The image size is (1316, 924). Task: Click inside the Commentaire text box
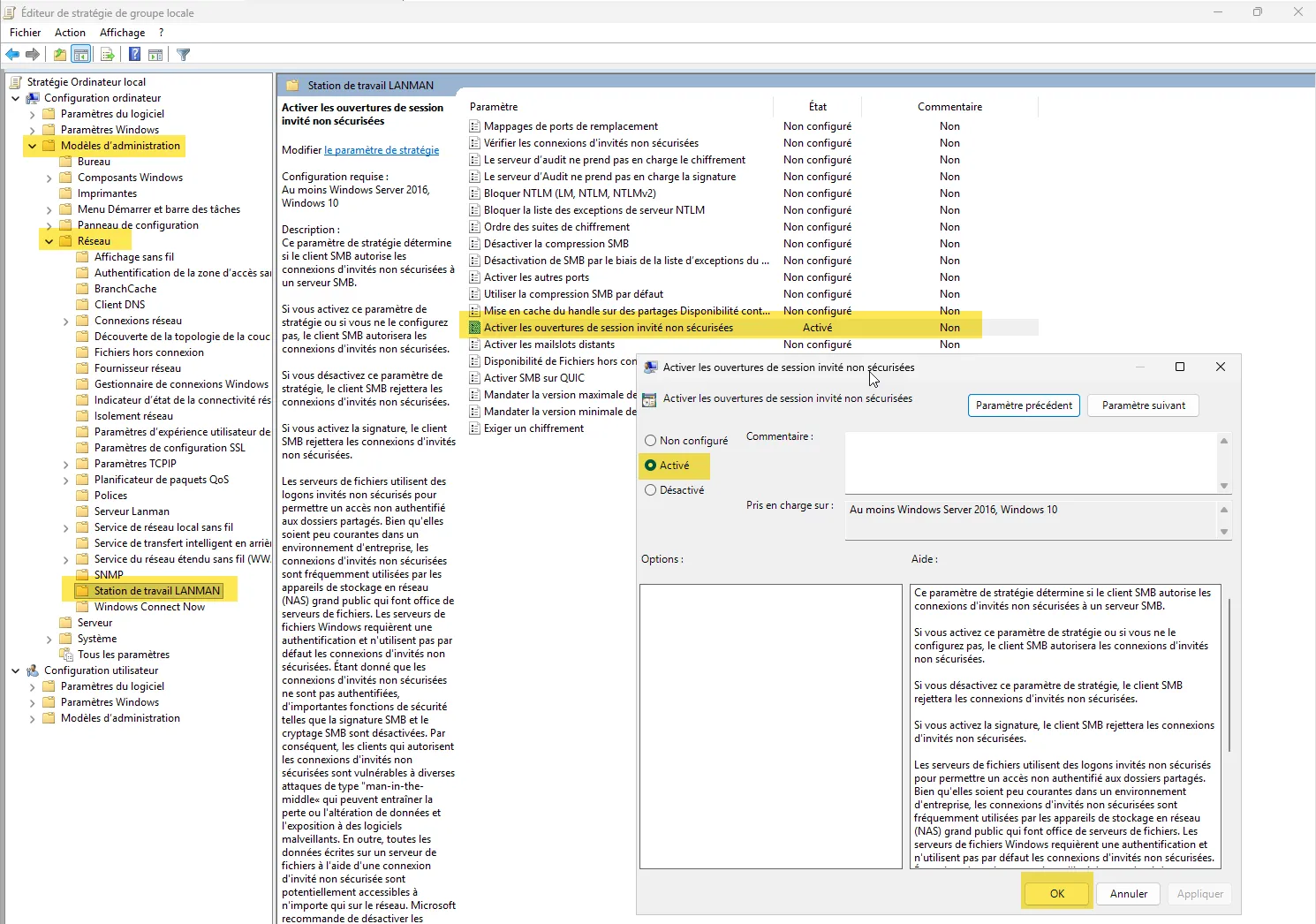pos(1030,461)
